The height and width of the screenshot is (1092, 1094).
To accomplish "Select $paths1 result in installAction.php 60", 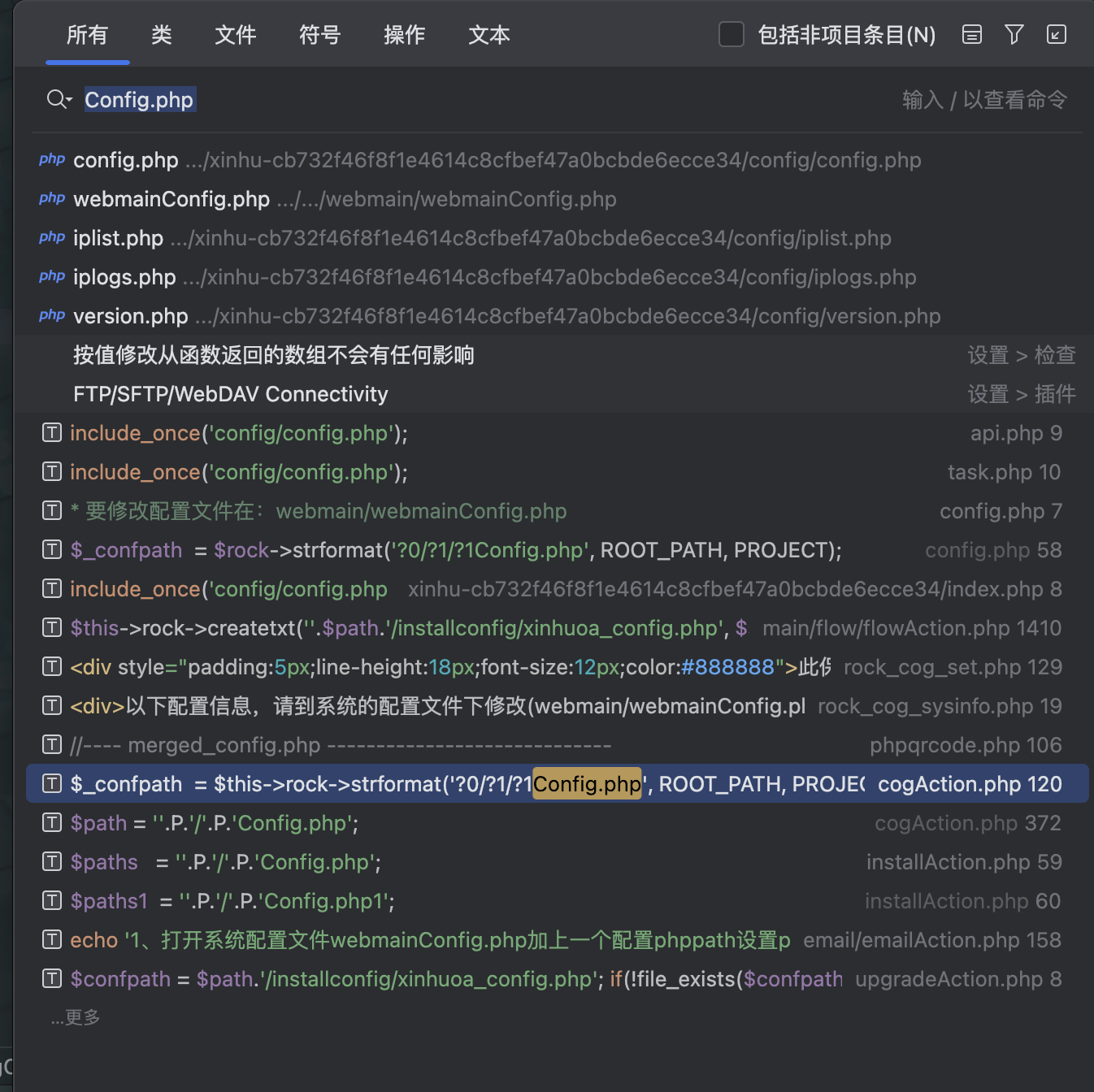I will coord(558,901).
